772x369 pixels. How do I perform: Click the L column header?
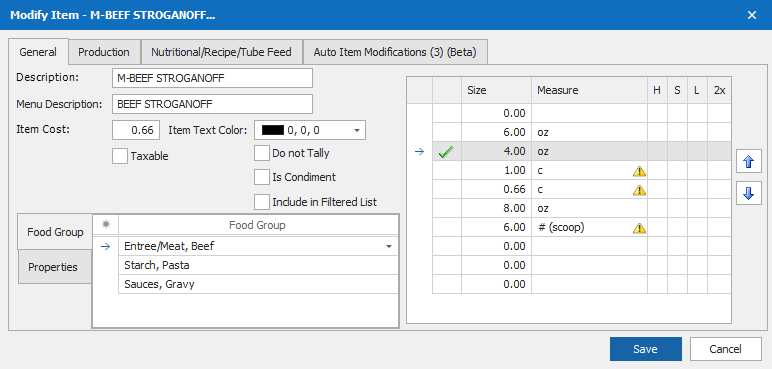(697, 90)
